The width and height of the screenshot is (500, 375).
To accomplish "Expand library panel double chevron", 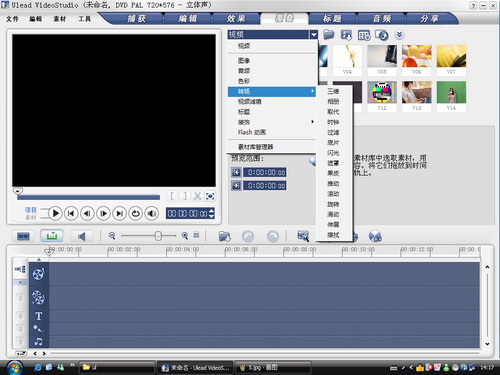I will point(399,35).
